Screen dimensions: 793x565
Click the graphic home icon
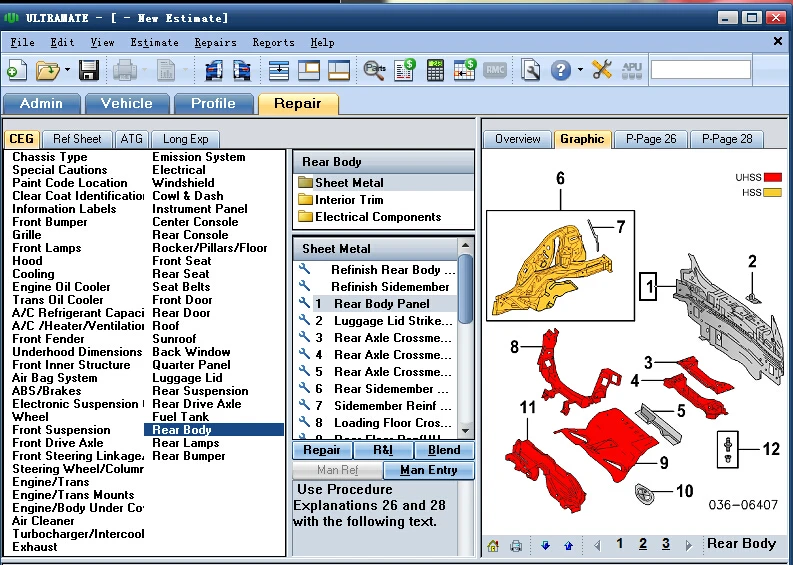(x=493, y=545)
